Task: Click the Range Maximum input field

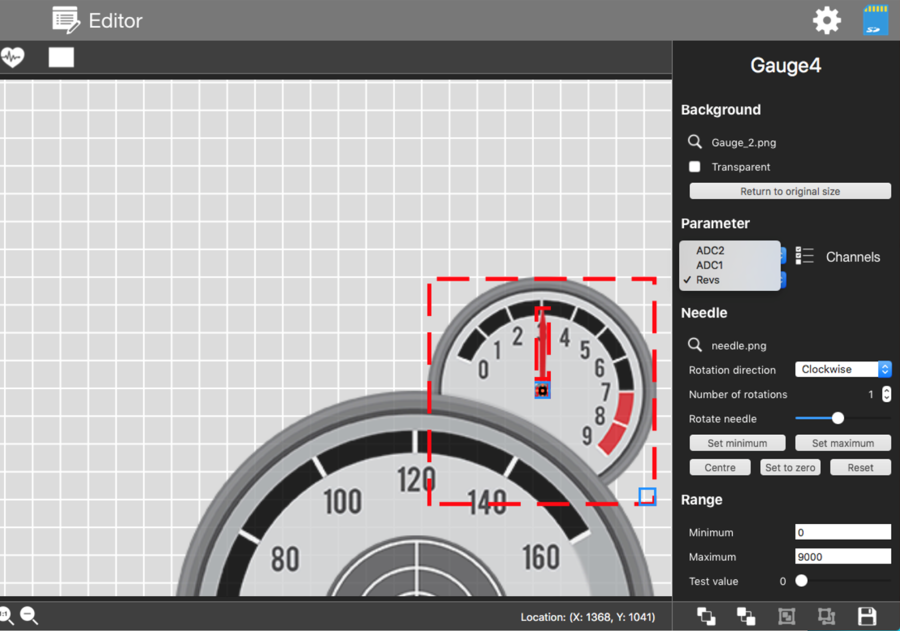Action: click(x=843, y=556)
